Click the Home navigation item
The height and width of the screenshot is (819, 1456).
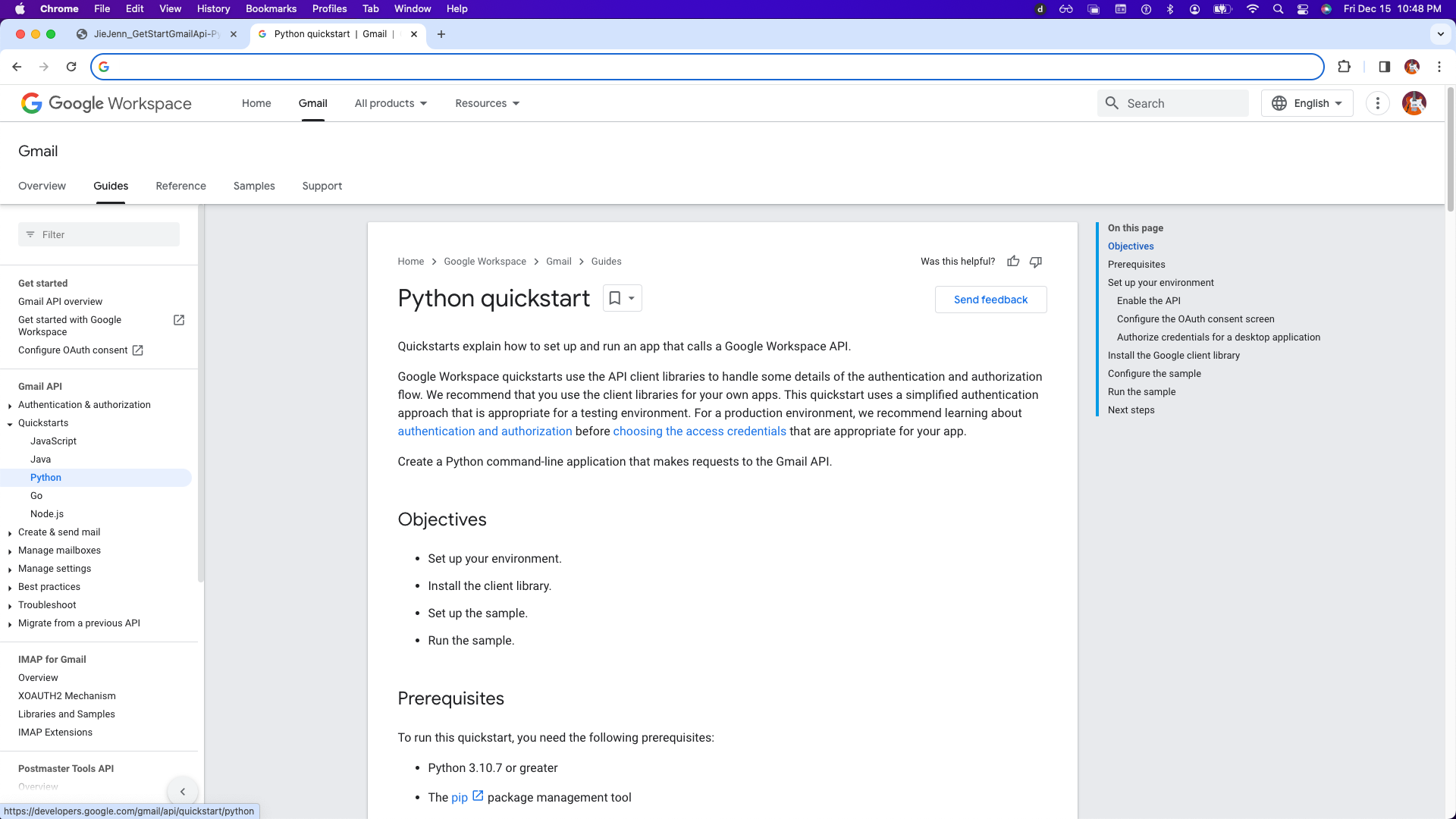point(256,103)
